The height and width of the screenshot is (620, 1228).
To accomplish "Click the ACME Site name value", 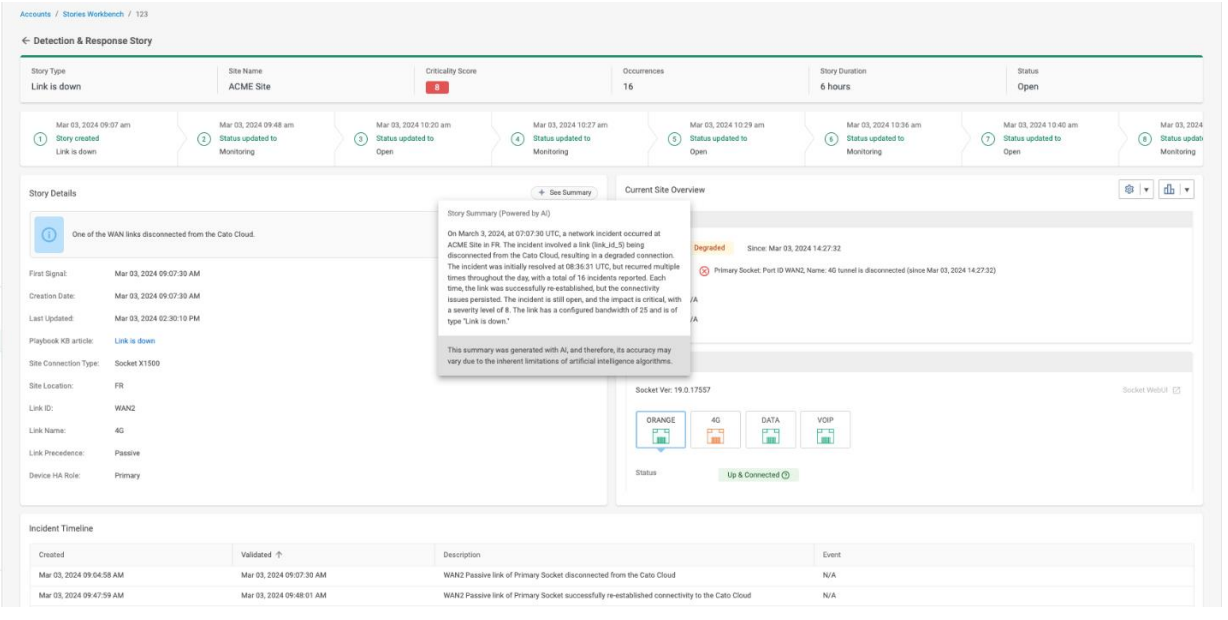I will click(x=250, y=87).
